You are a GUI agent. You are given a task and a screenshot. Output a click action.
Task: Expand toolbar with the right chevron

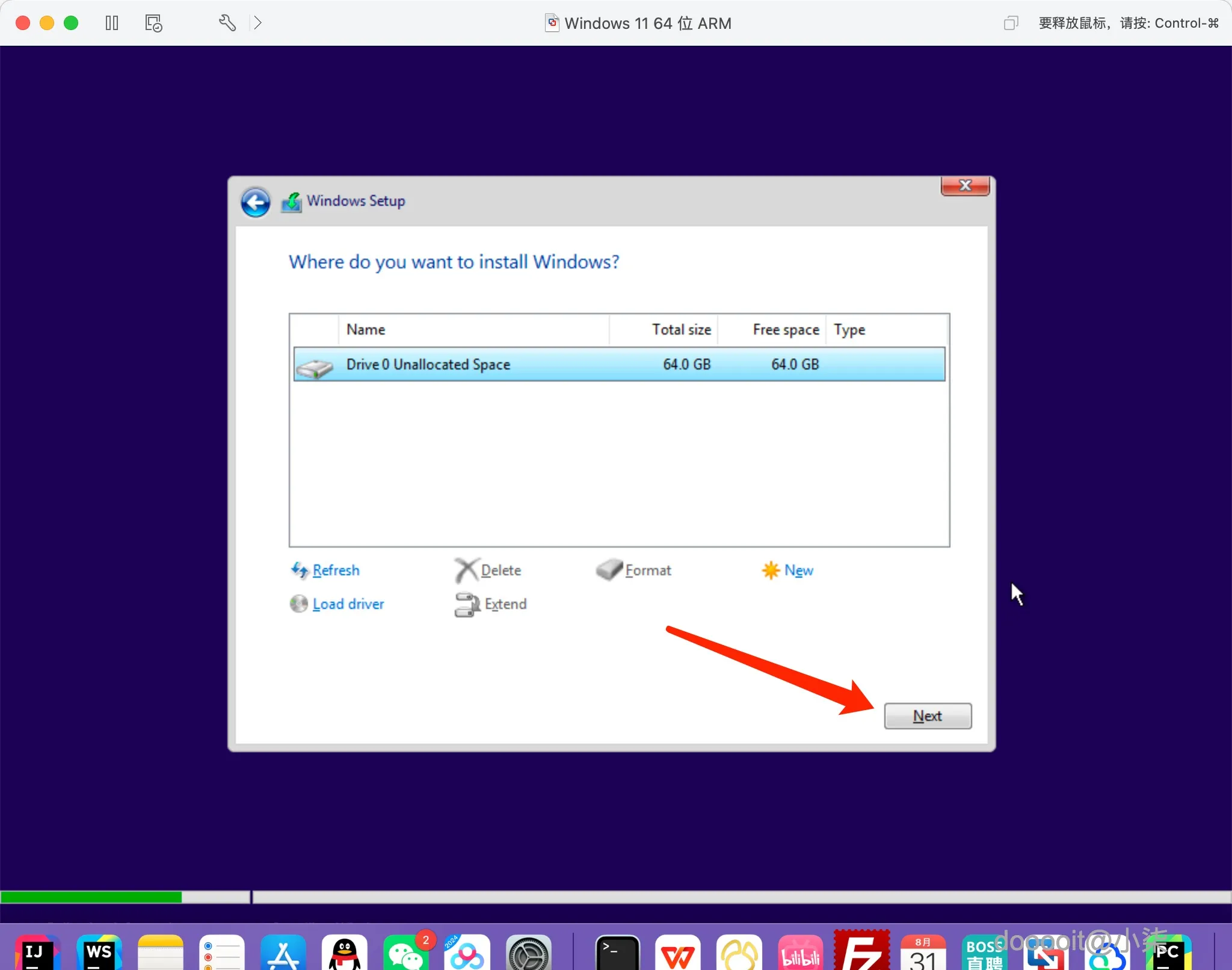[258, 23]
